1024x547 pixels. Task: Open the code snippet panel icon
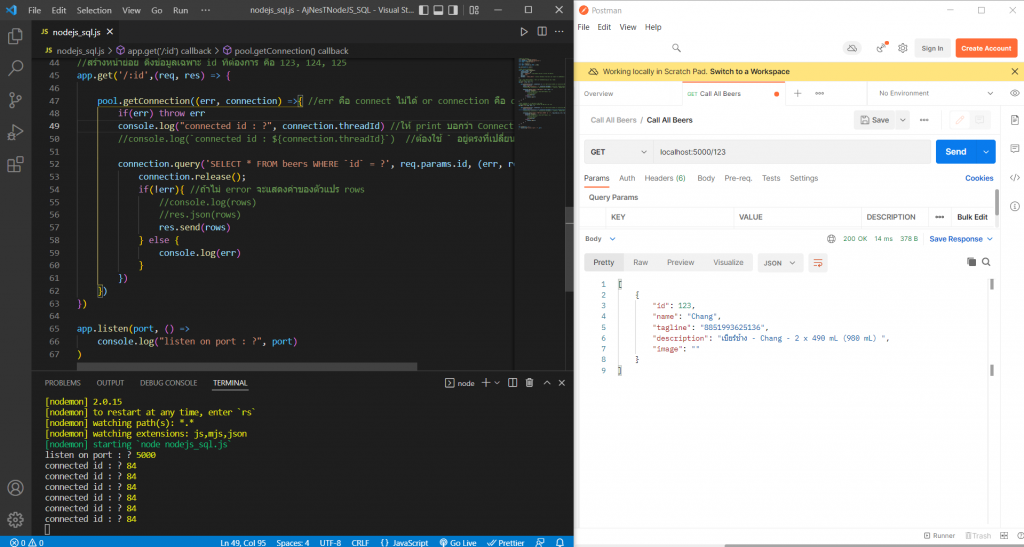(1015, 178)
